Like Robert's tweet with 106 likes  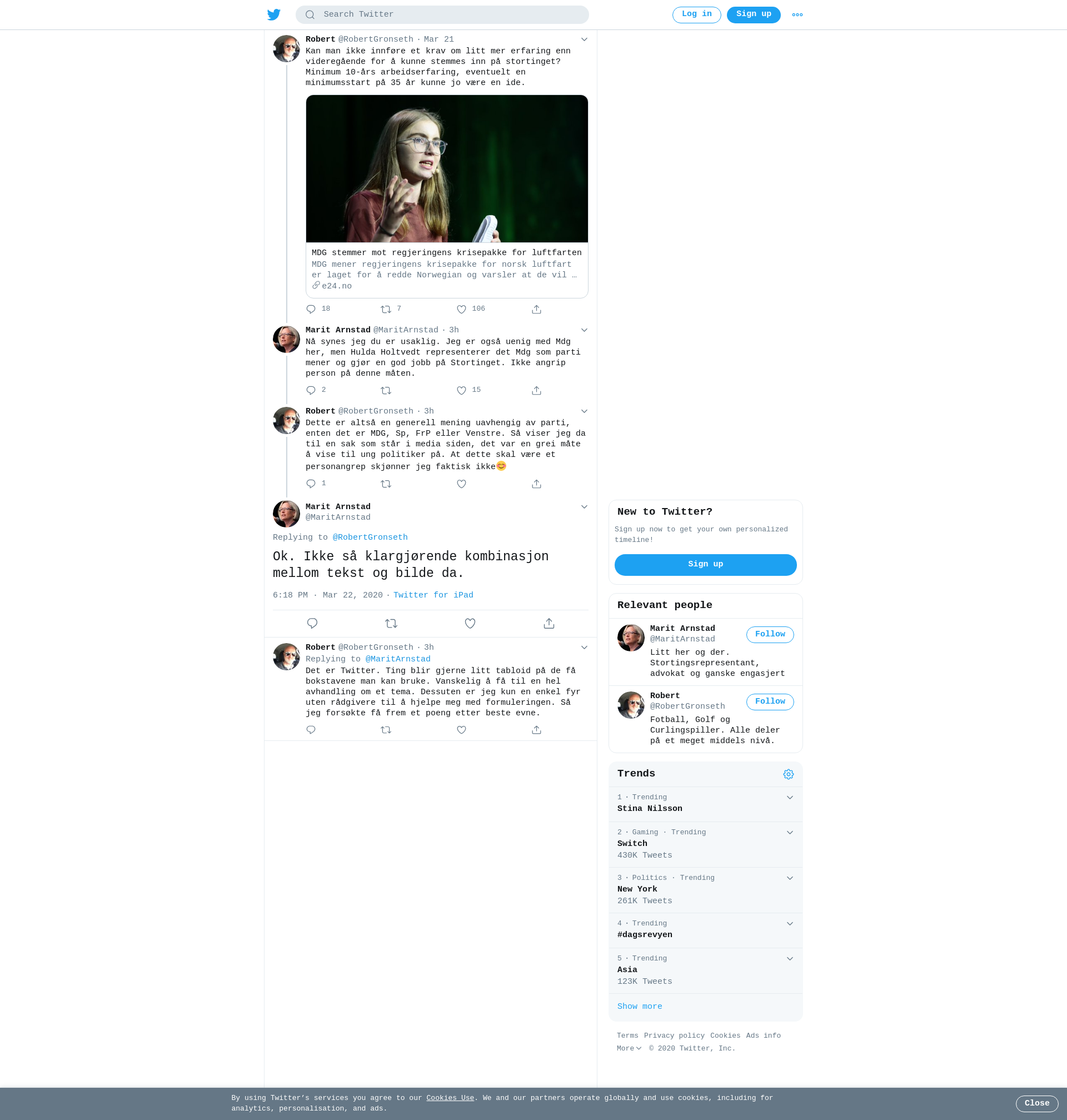pos(461,310)
